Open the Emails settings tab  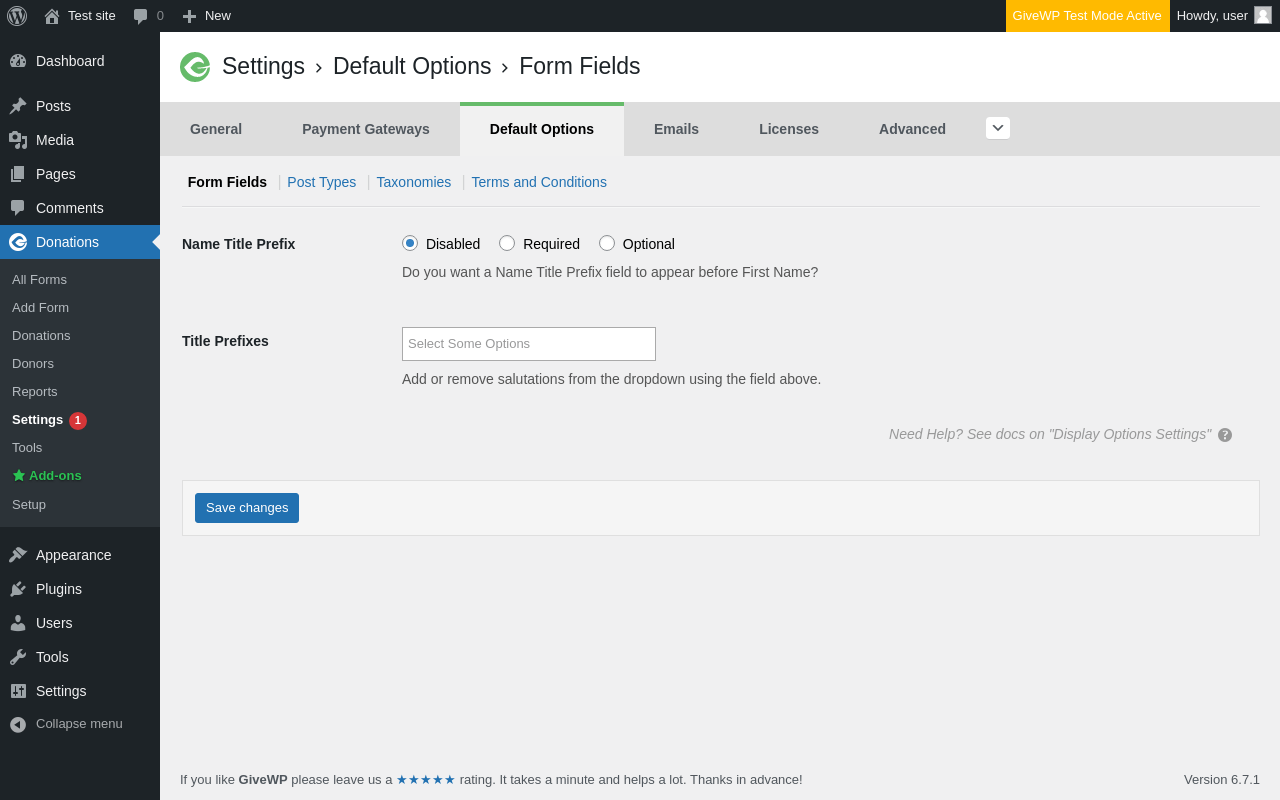676,129
